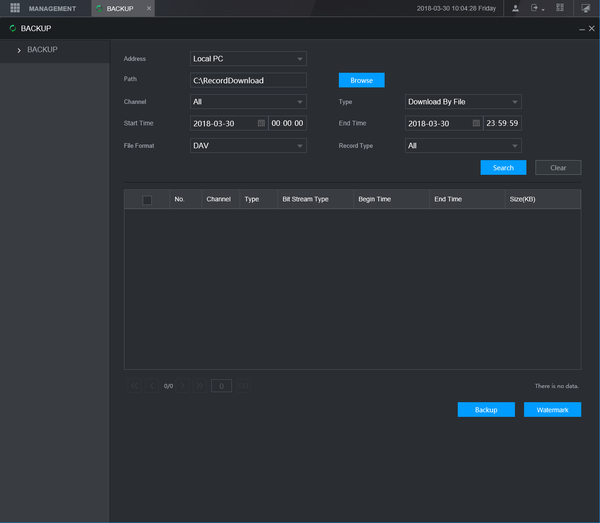
Task: Tick the select-all checkbox in table header
Action: (147, 200)
